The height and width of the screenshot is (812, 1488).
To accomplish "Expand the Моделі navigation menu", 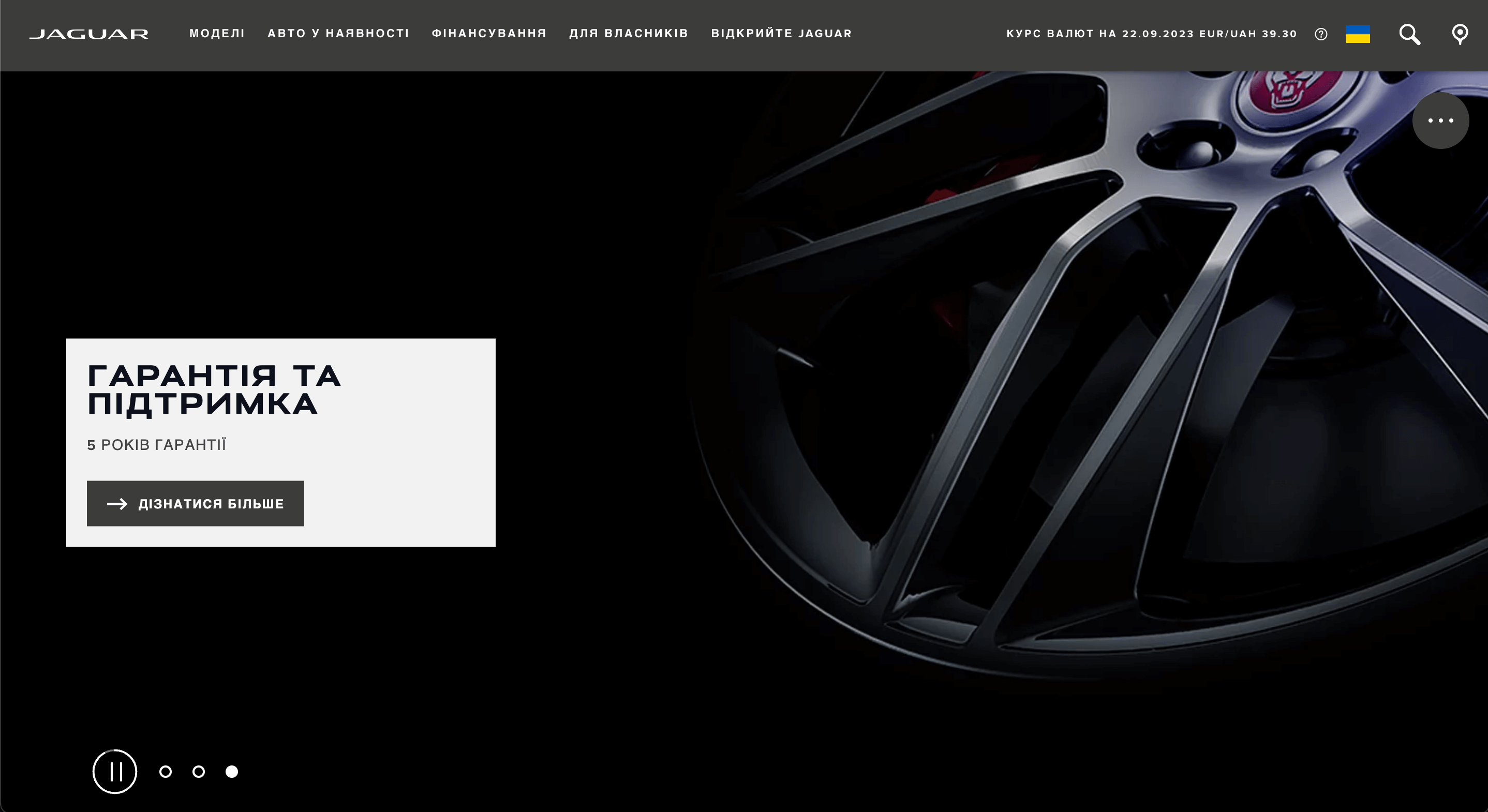I will [x=217, y=34].
